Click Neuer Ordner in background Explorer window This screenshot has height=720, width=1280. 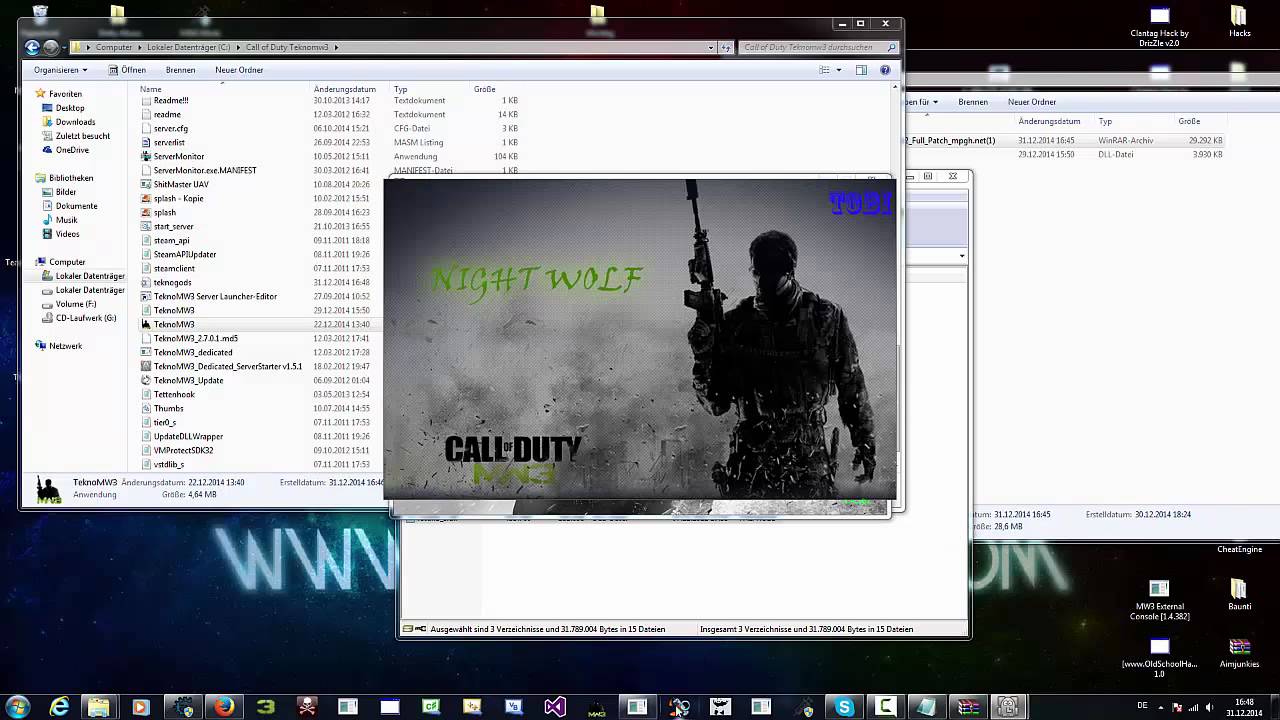[x=1032, y=102]
